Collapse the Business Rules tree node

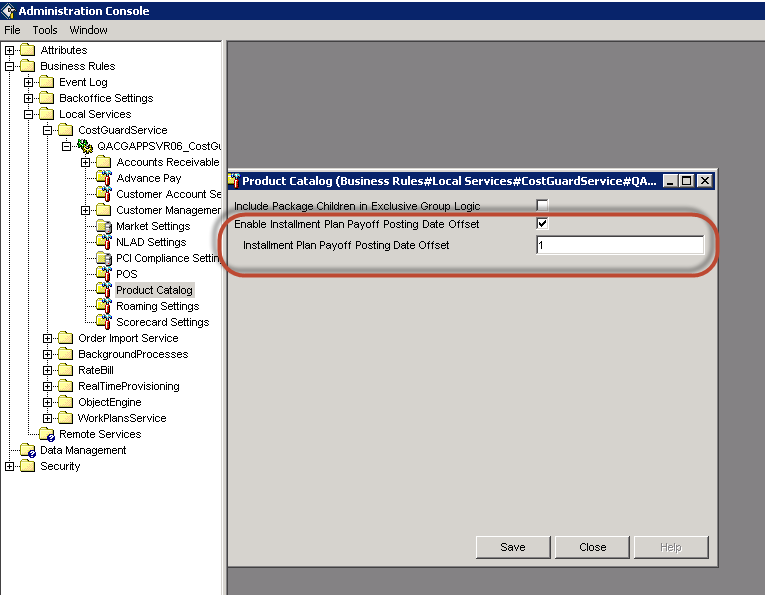pos(10,66)
